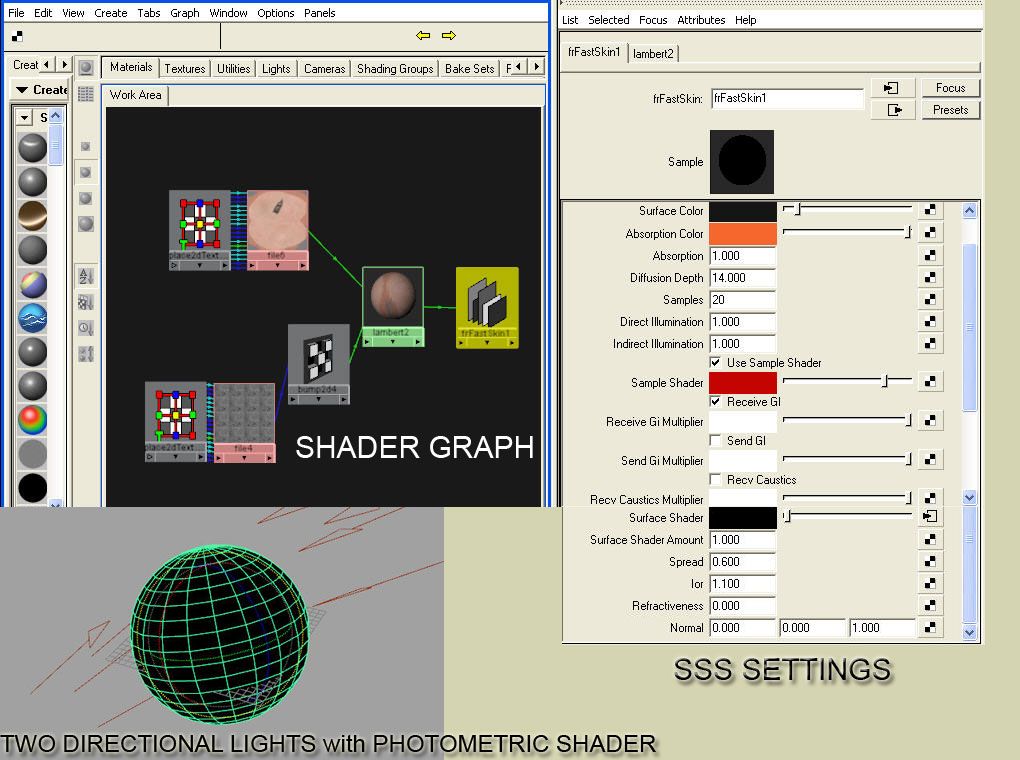This screenshot has height=760, width=1020.
Task: Click map button for Diffusion Depth
Action: [930, 277]
